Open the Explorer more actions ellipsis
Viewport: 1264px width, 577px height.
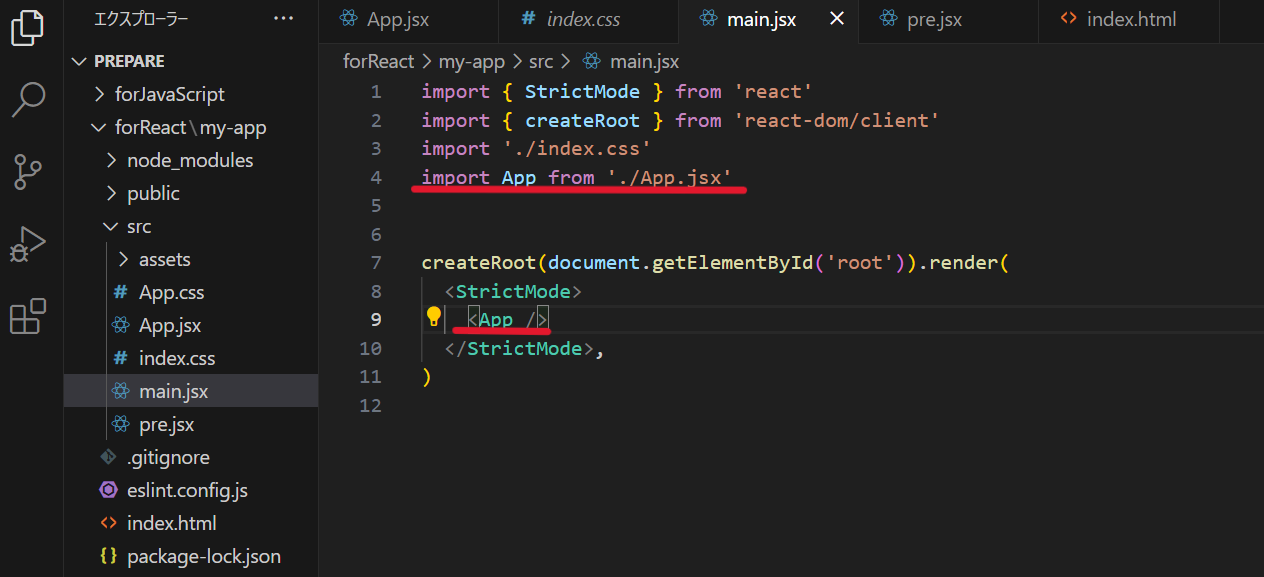[x=283, y=19]
